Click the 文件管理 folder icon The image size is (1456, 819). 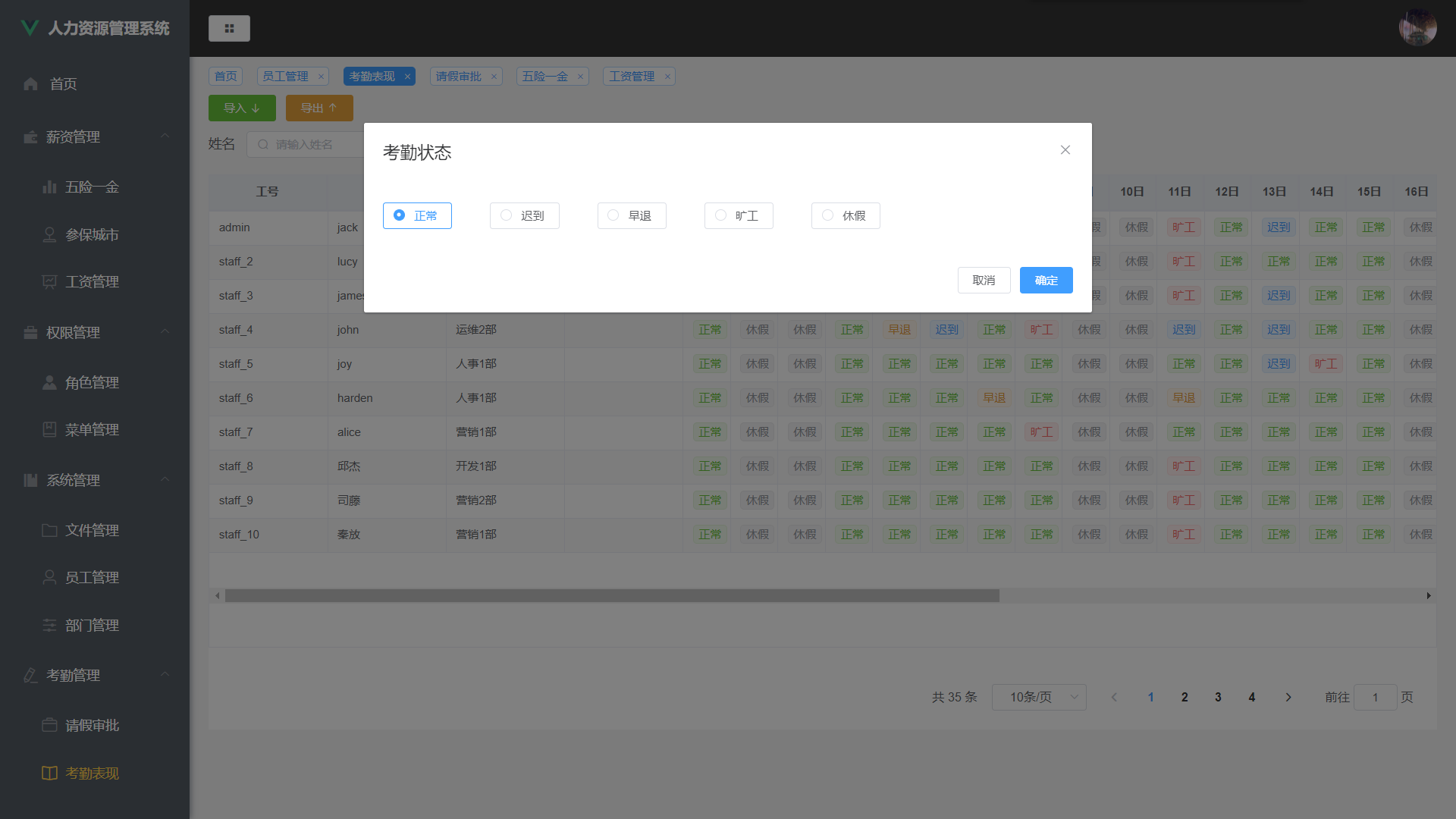[x=49, y=530]
